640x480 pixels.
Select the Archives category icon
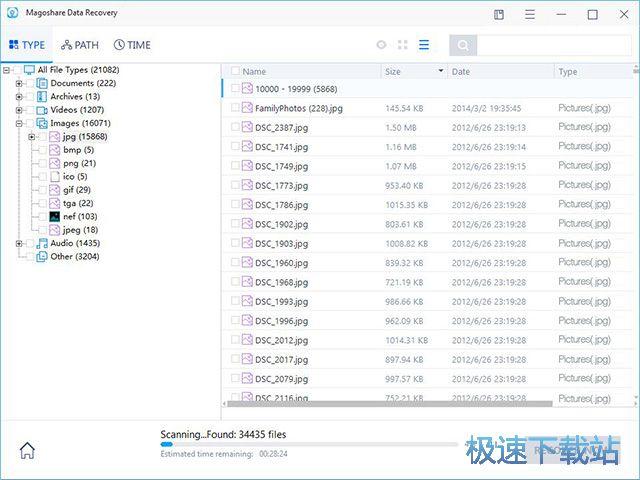click(42, 97)
